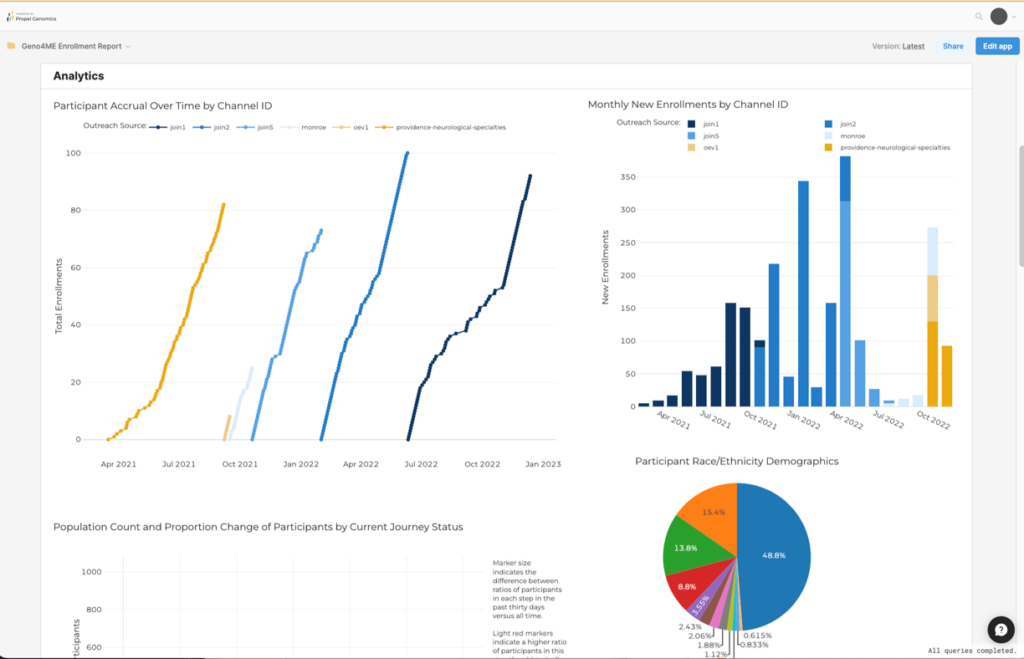Click the join1 color swatch in bar legend
Image resolution: width=1024 pixels, height=659 pixels.
[691, 123]
